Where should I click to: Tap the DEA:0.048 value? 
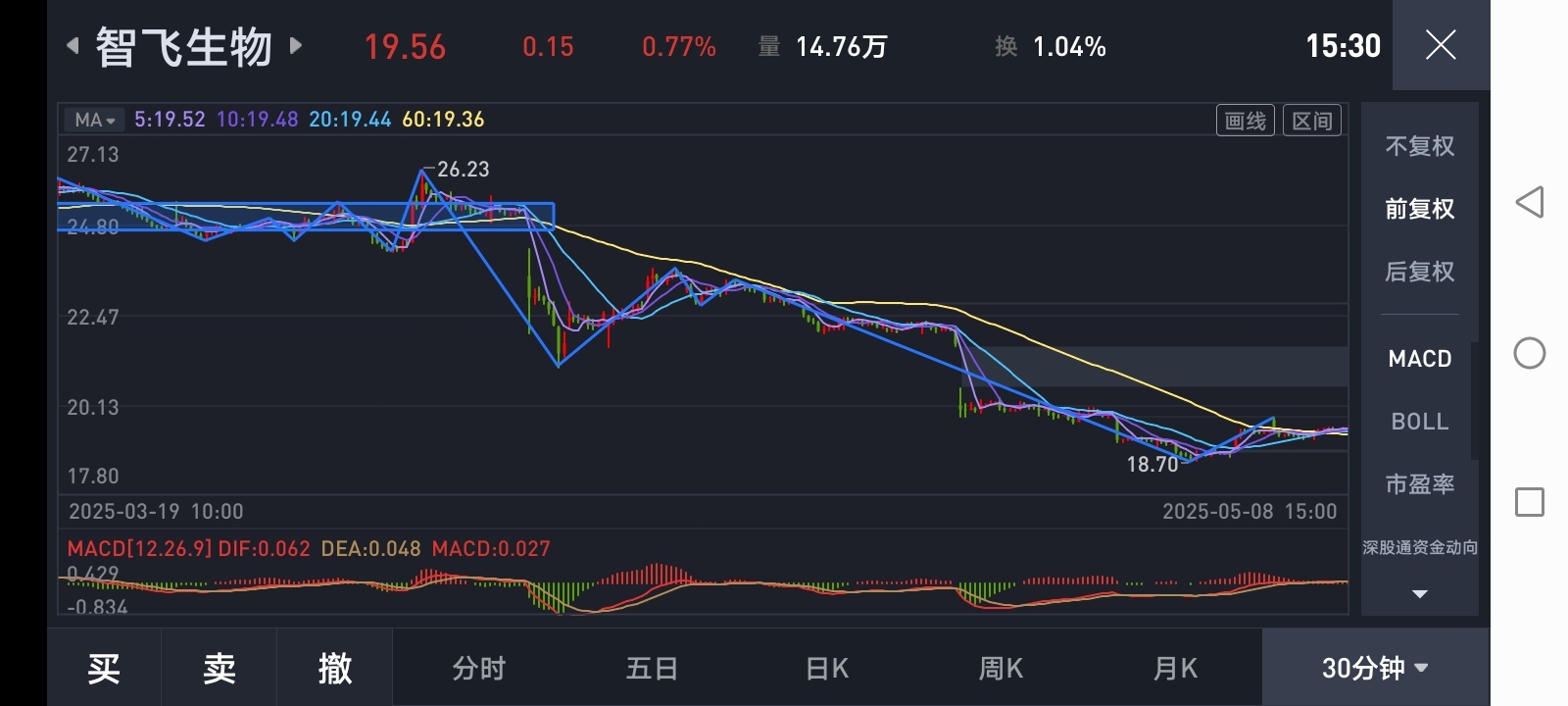(x=371, y=549)
